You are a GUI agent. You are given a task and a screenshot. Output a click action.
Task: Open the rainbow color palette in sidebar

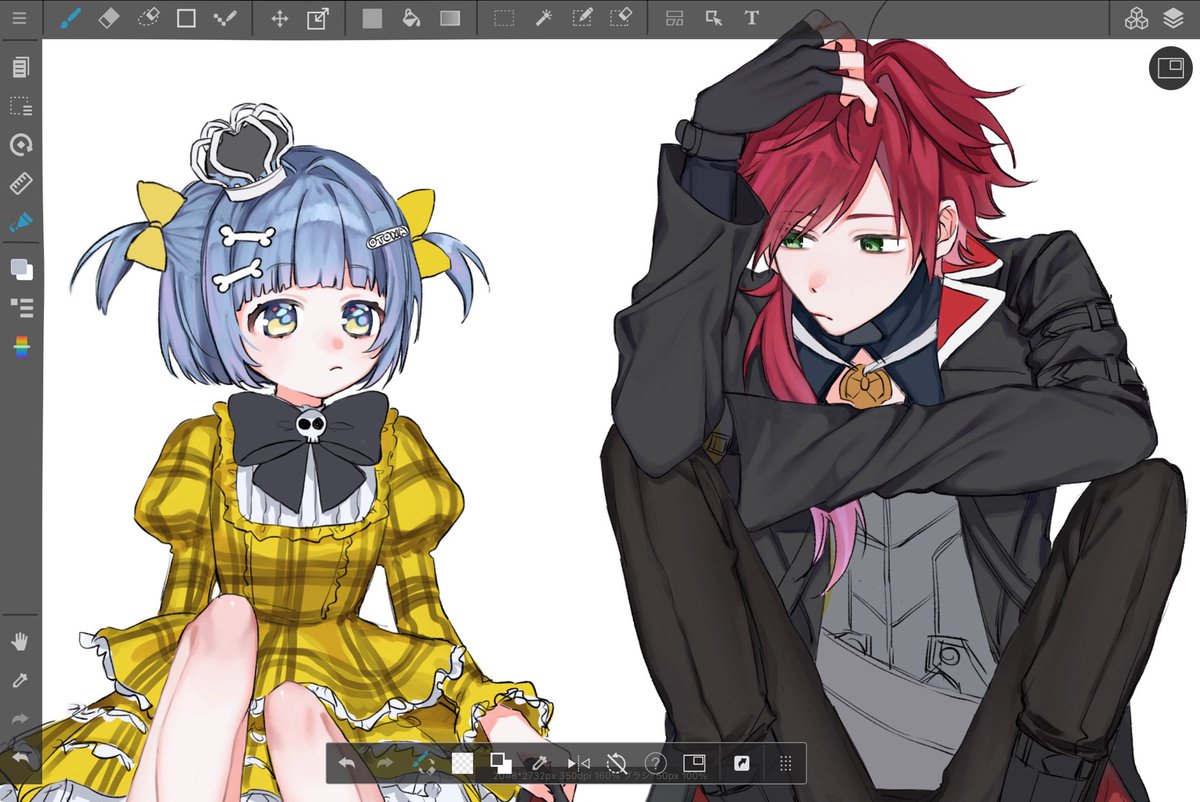(20, 346)
